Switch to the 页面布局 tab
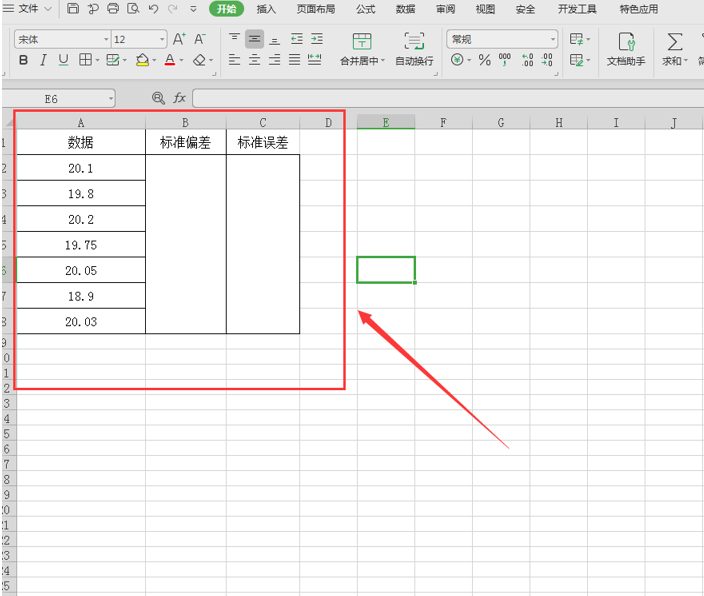The height and width of the screenshot is (596, 704). [316, 9]
